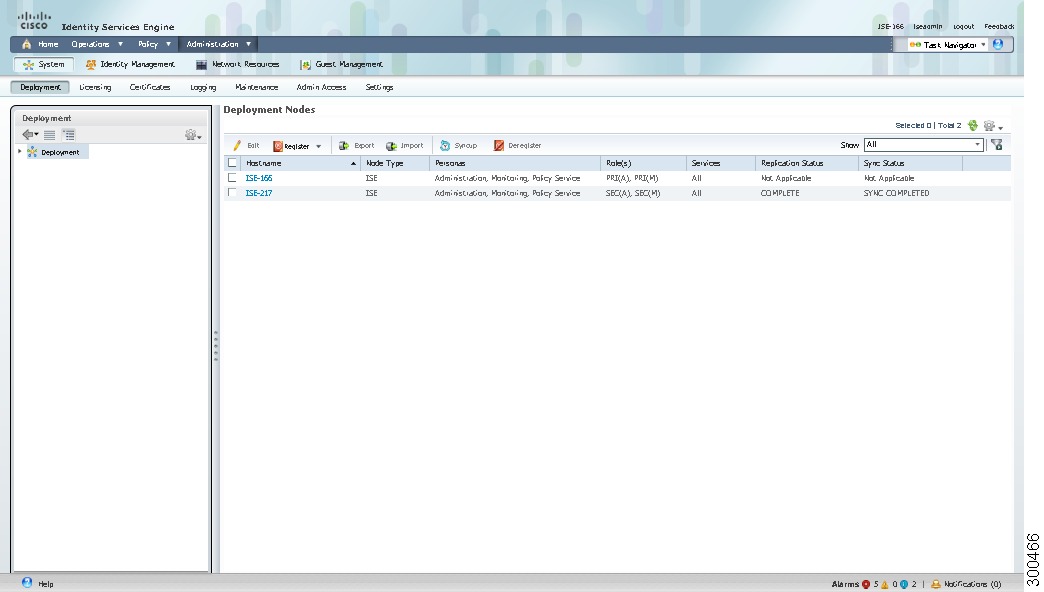
Task: Switch to tree view icon in Deployment panel
Action: (69, 135)
